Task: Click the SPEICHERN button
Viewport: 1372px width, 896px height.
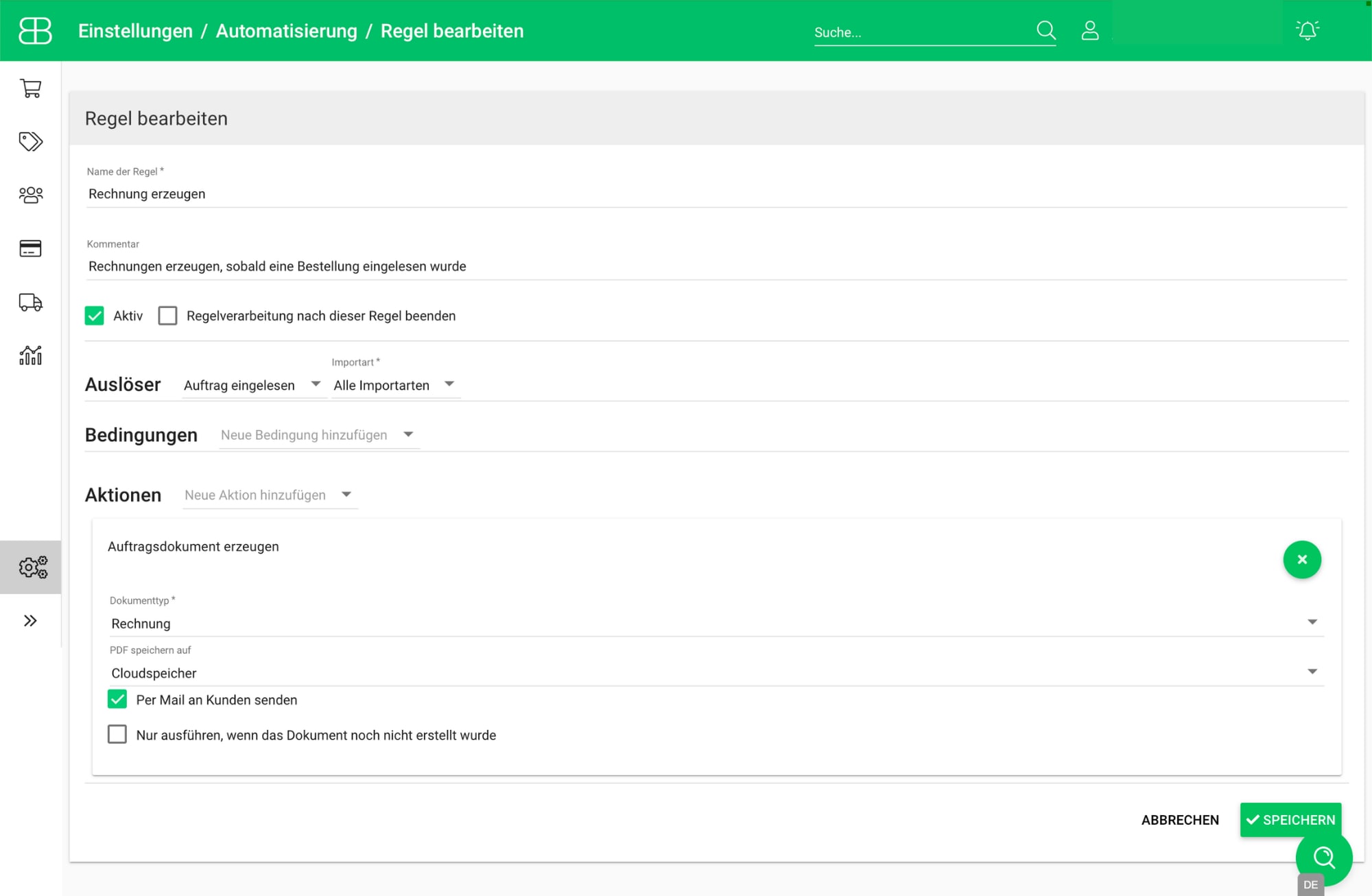Action: click(1290, 820)
